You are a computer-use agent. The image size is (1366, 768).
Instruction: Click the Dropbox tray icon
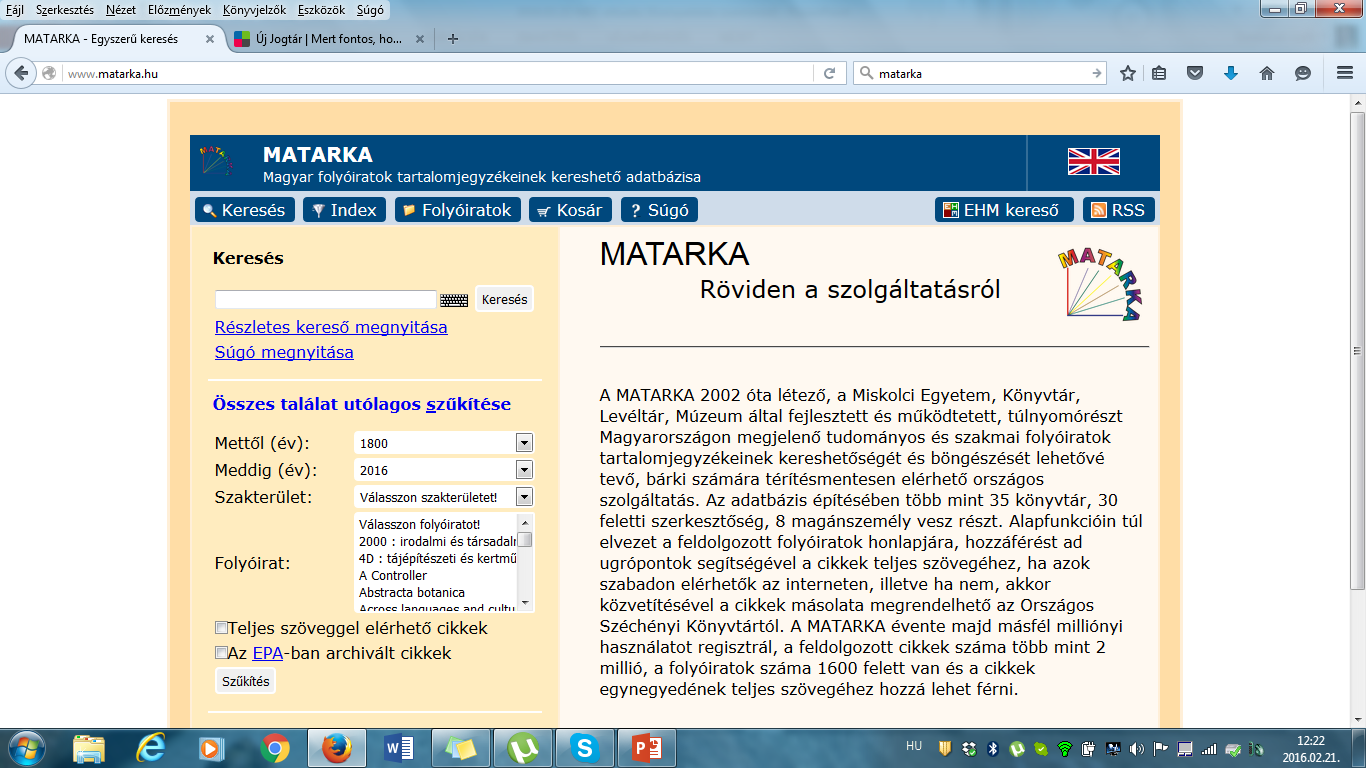click(969, 748)
